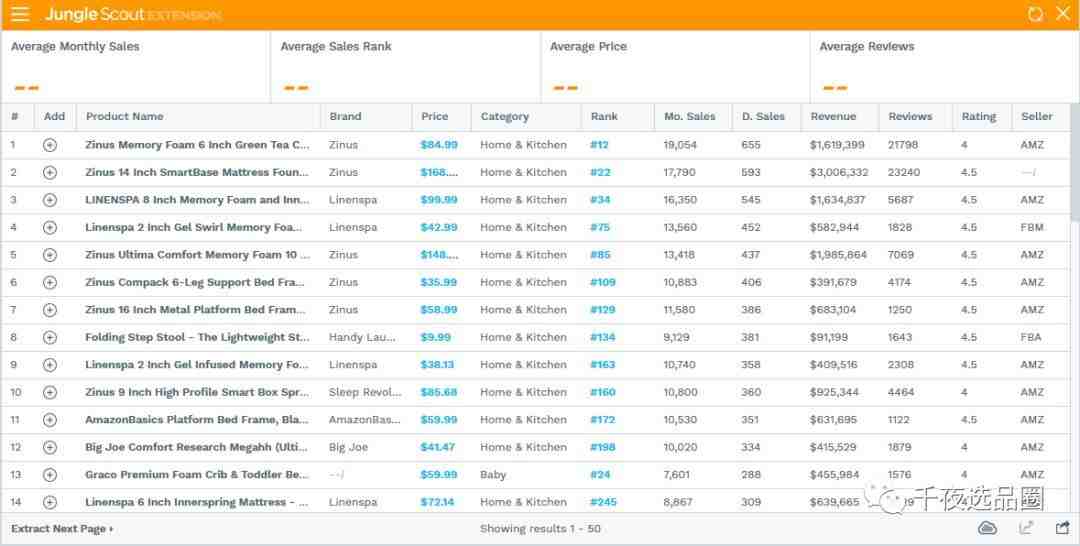Add Folding Step Stool product
The height and width of the screenshot is (546, 1080).
(50, 337)
